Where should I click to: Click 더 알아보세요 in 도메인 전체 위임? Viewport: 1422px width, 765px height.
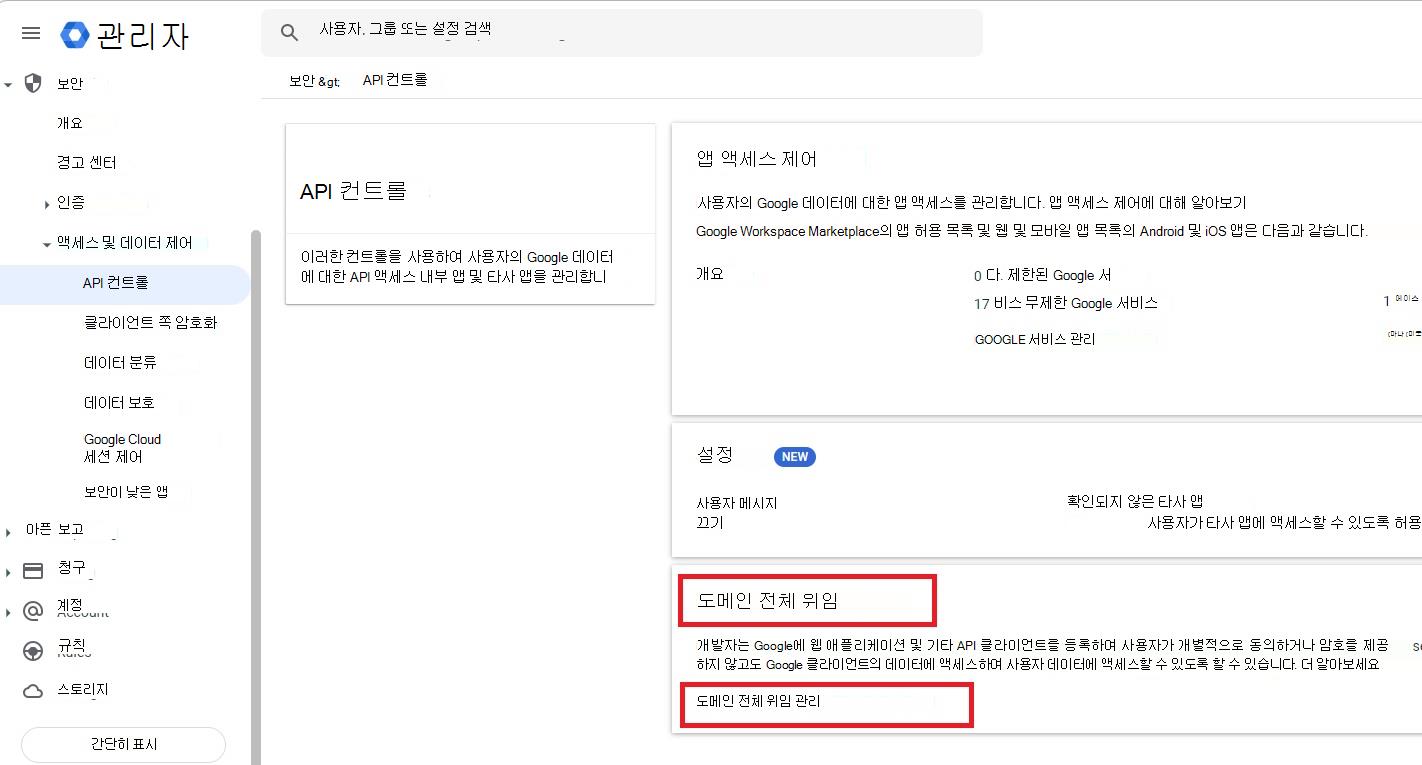(x=1341, y=664)
